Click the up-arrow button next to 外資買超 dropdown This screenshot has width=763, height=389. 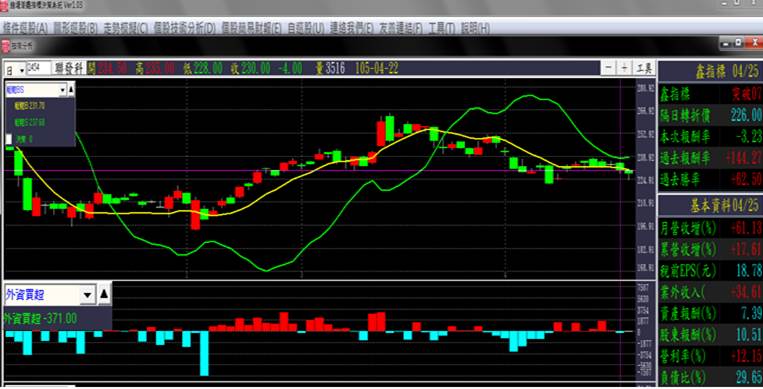tap(104, 295)
